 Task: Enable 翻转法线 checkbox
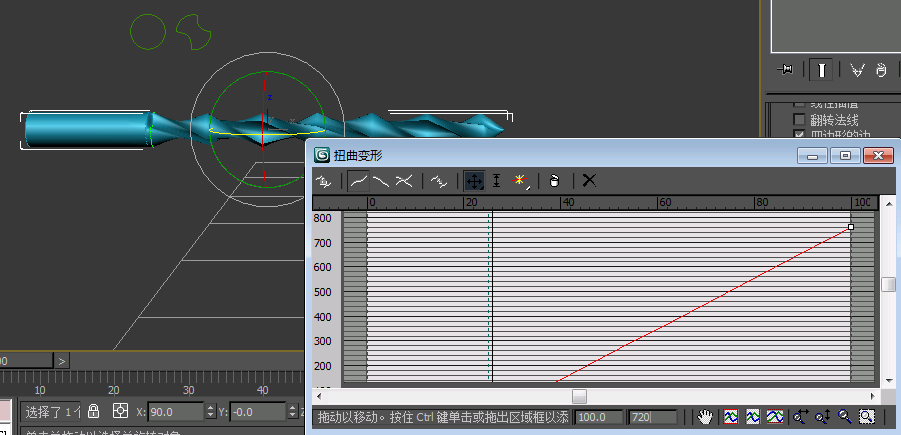[799, 120]
